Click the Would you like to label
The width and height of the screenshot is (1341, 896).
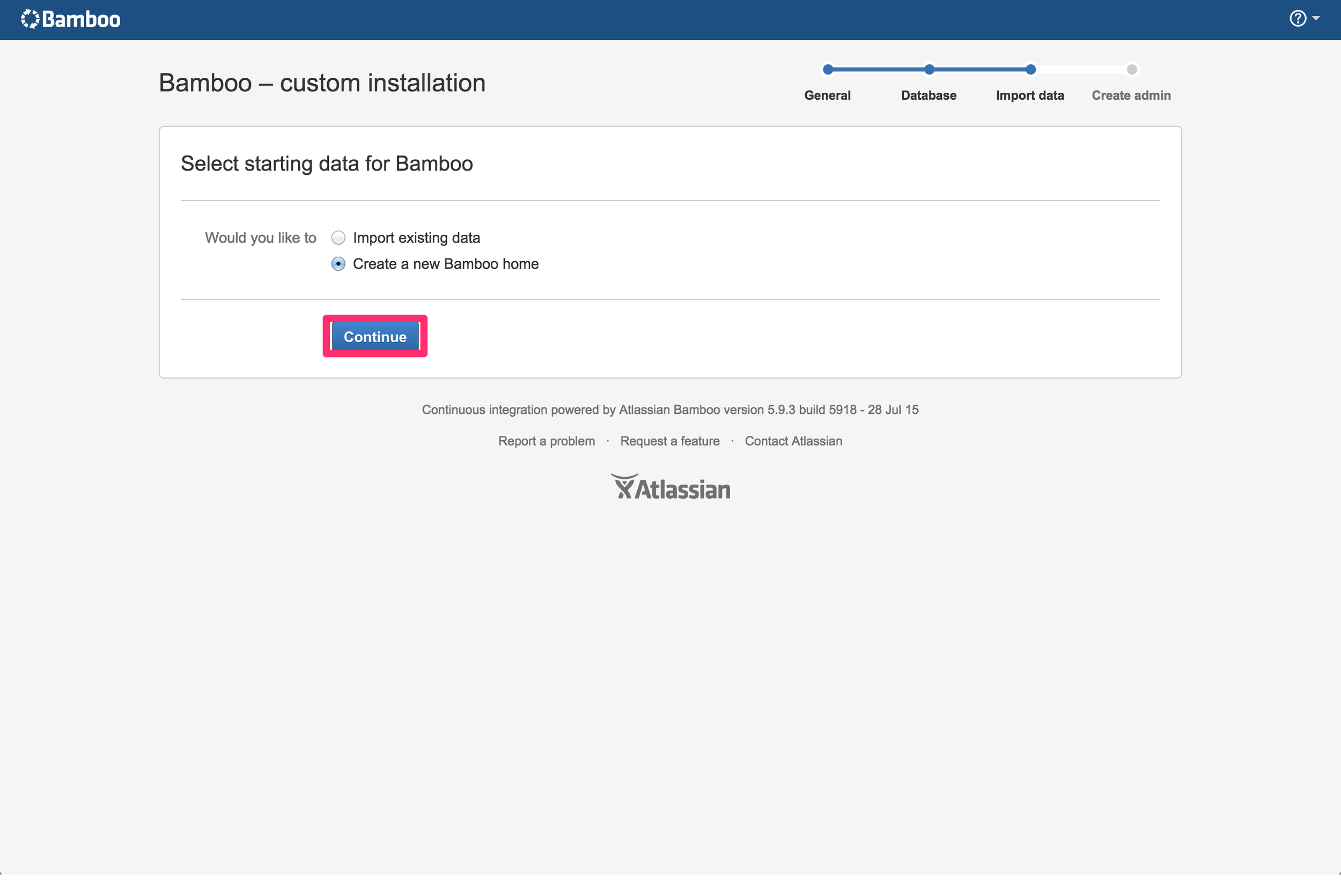click(260, 238)
